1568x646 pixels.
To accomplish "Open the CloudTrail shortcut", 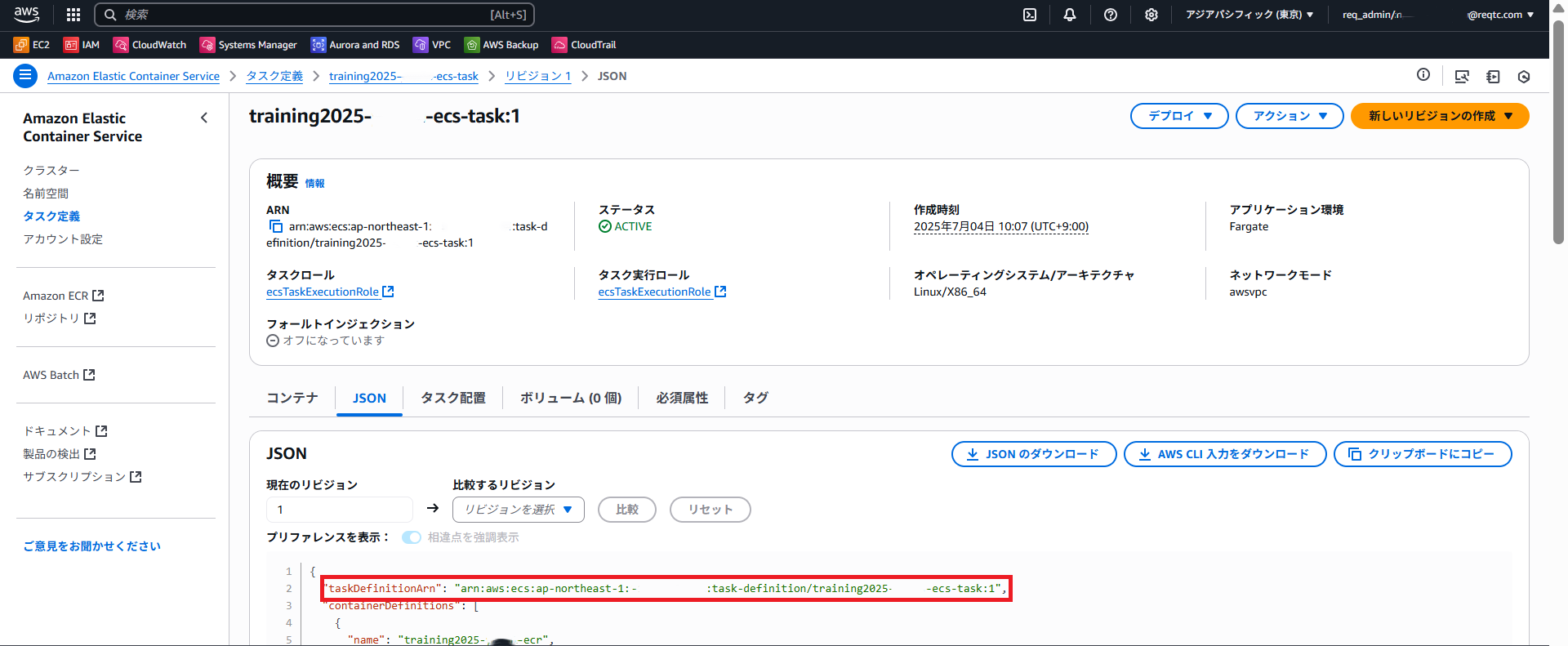I will click(x=584, y=45).
